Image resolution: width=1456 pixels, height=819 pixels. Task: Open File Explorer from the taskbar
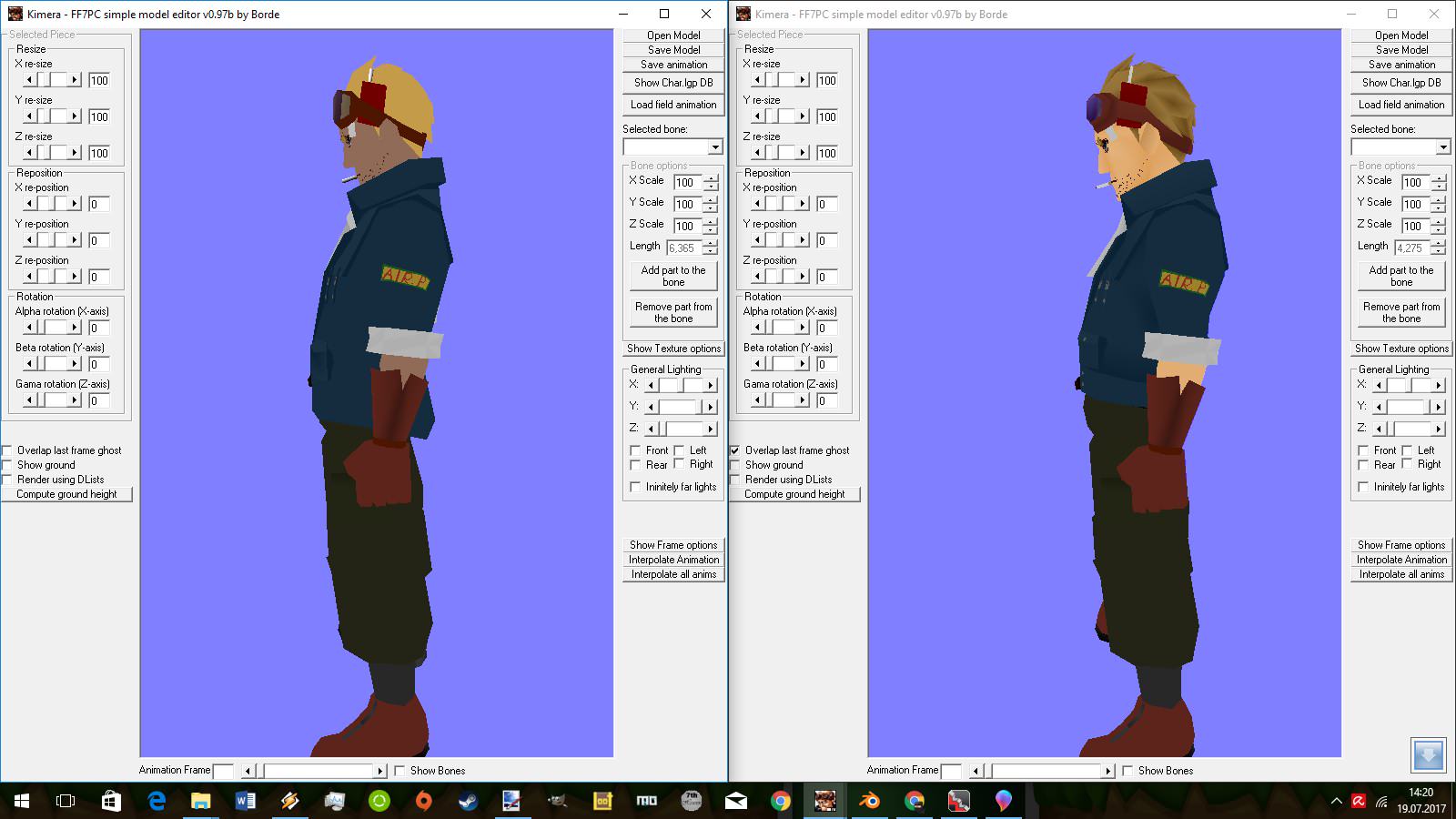point(200,801)
